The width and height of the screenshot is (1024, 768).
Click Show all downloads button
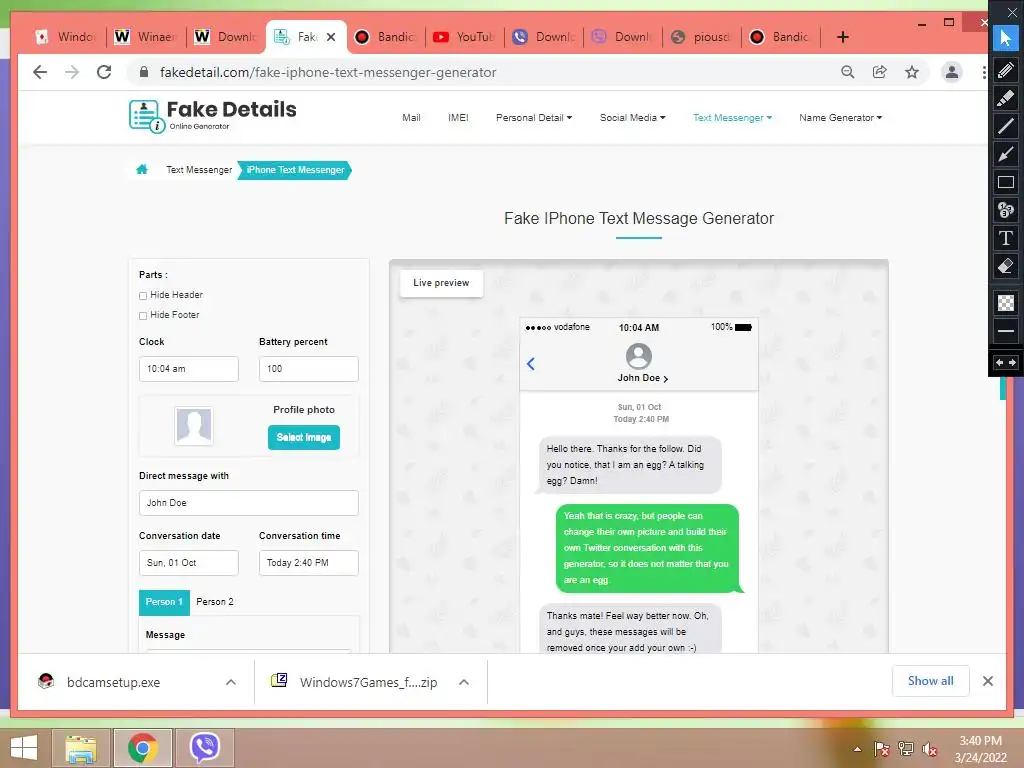pyautogui.click(x=931, y=681)
